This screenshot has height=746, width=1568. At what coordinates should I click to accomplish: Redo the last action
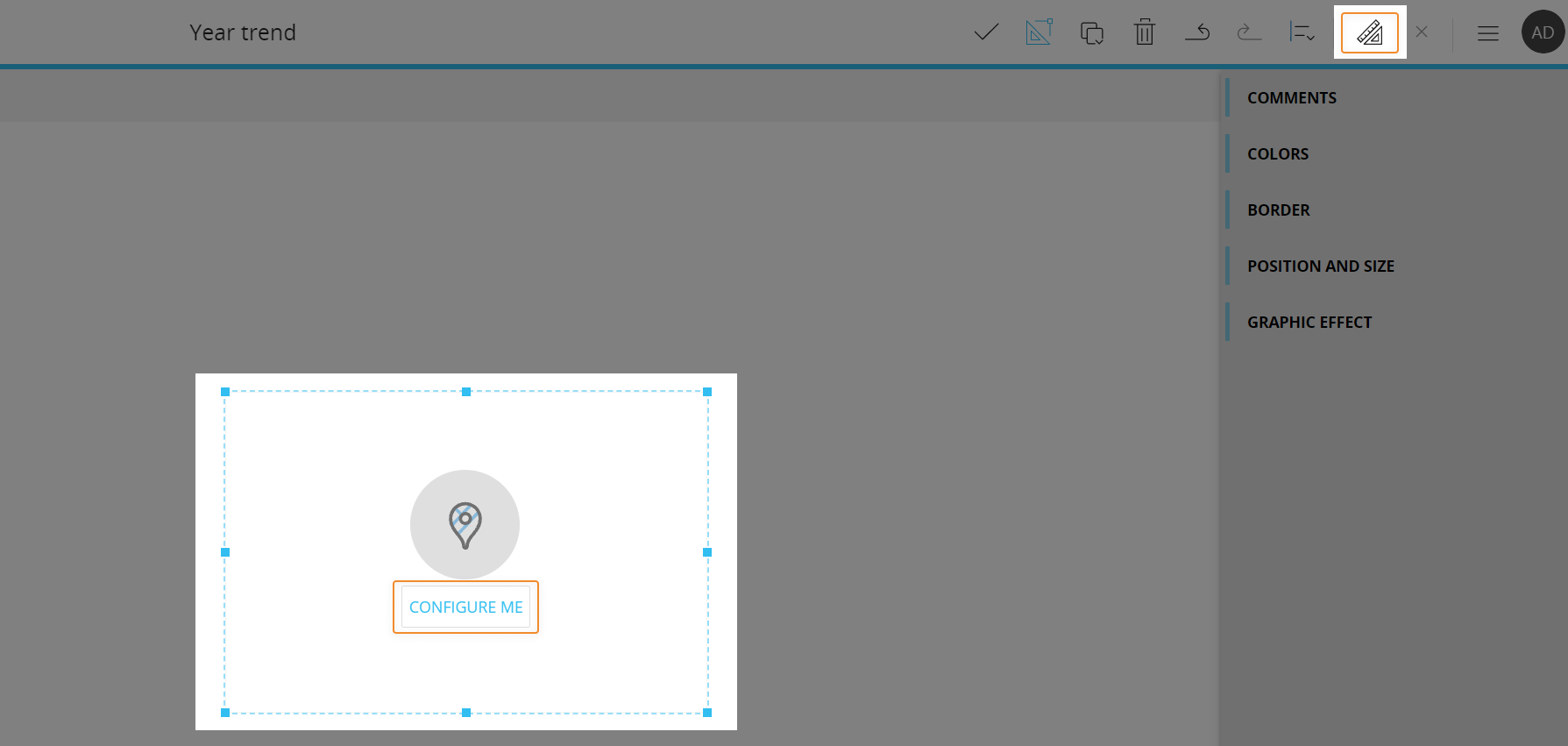[x=1249, y=33]
